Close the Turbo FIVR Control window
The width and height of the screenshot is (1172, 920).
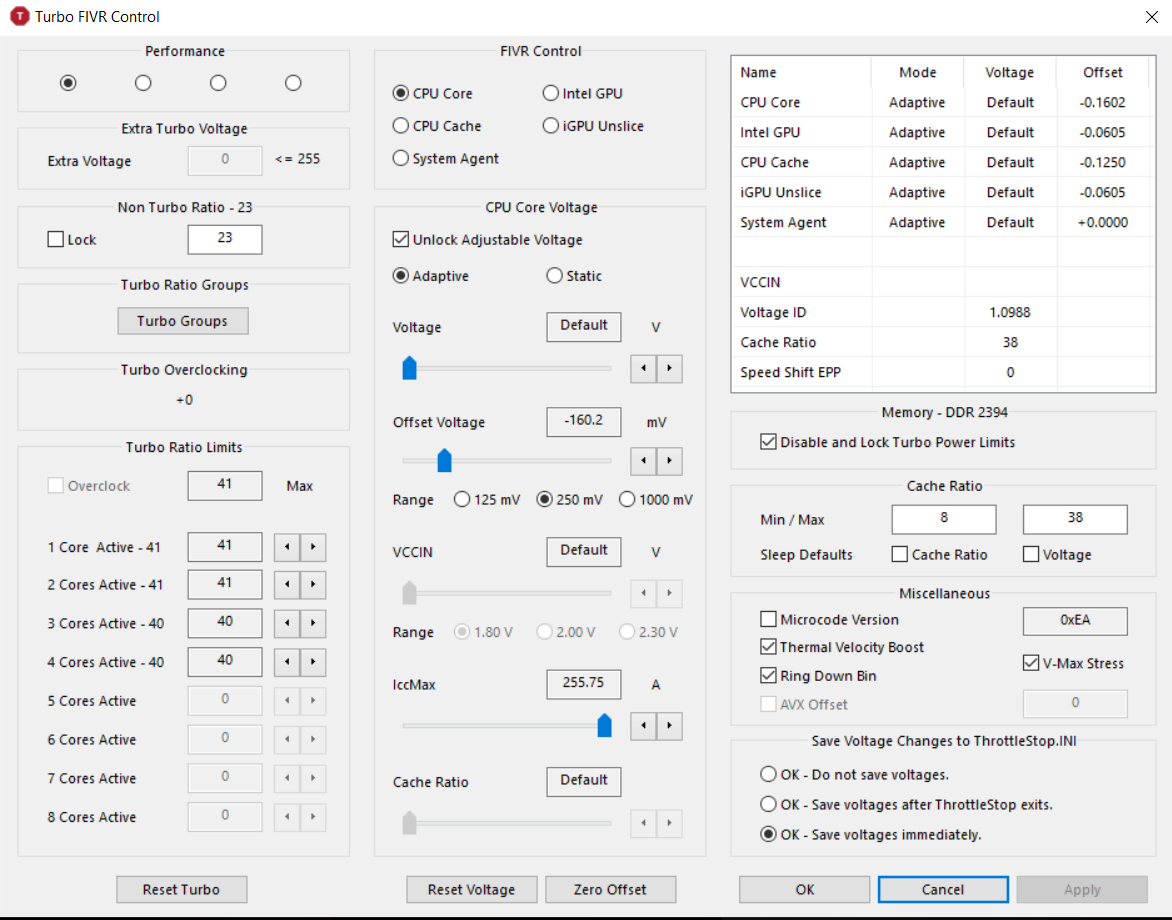[x=1151, y=16]
